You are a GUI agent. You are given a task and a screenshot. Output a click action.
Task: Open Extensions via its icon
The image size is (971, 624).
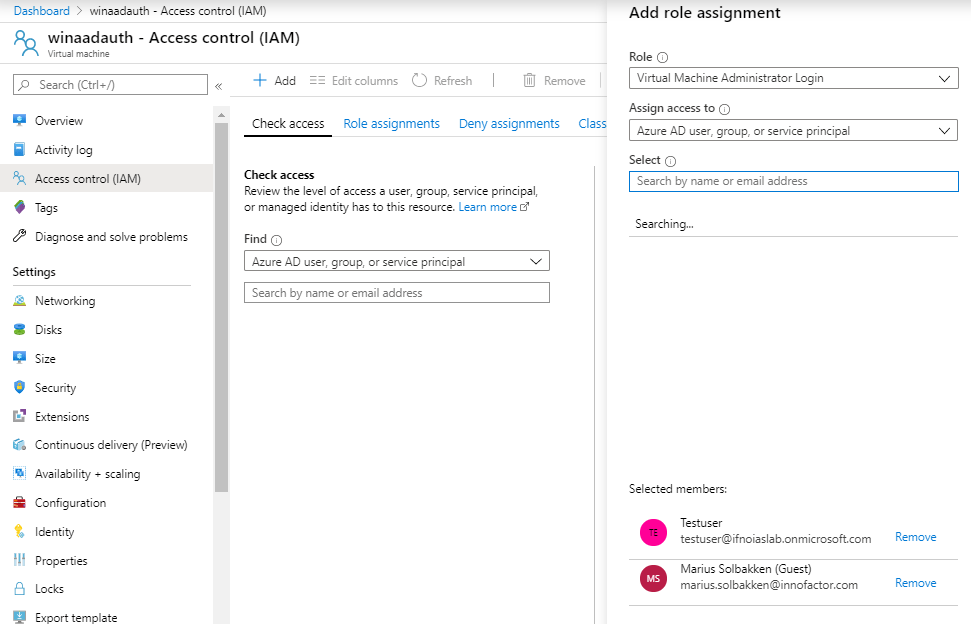[19, 417]
